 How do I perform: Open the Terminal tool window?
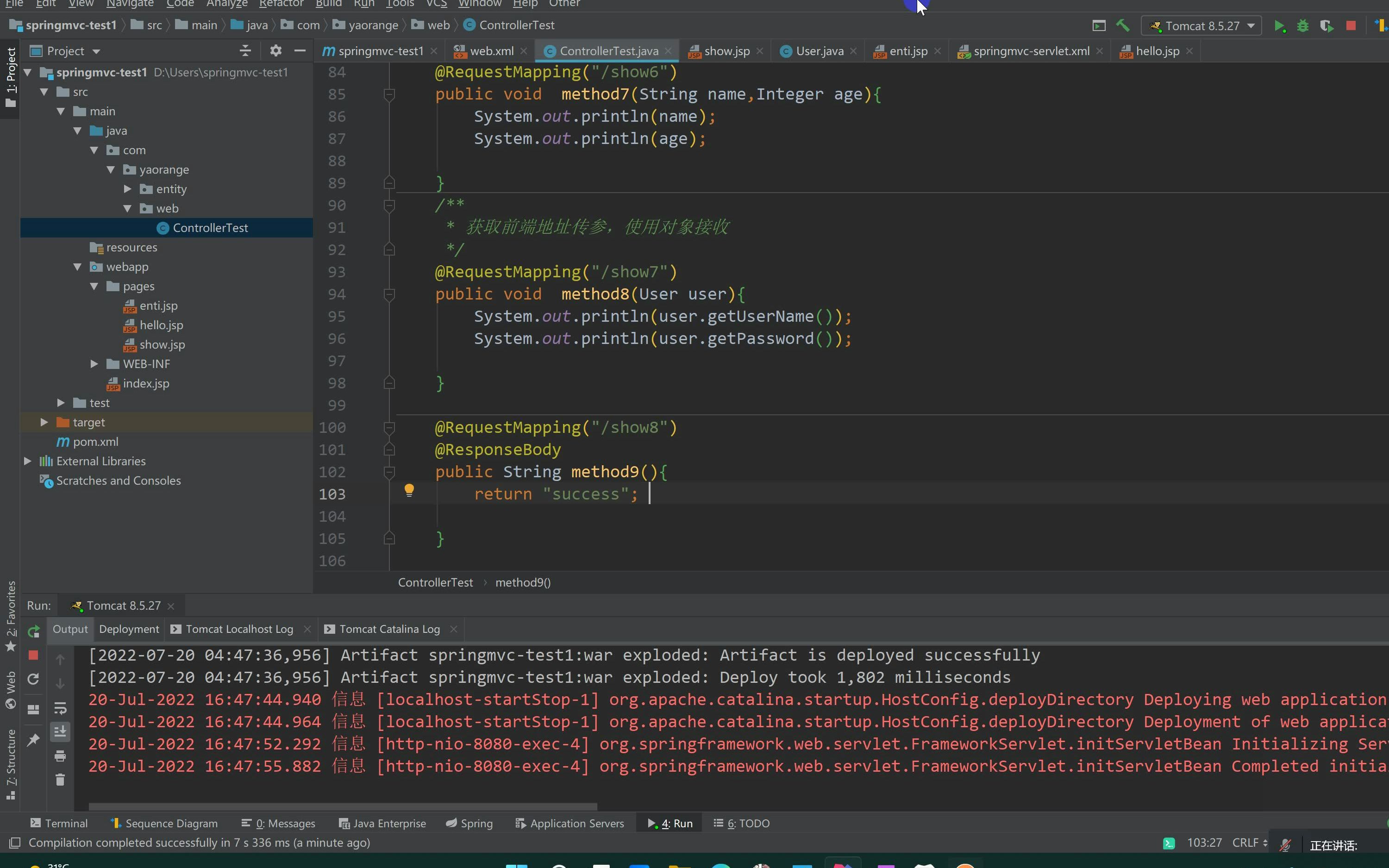click(x=59, y=823)
